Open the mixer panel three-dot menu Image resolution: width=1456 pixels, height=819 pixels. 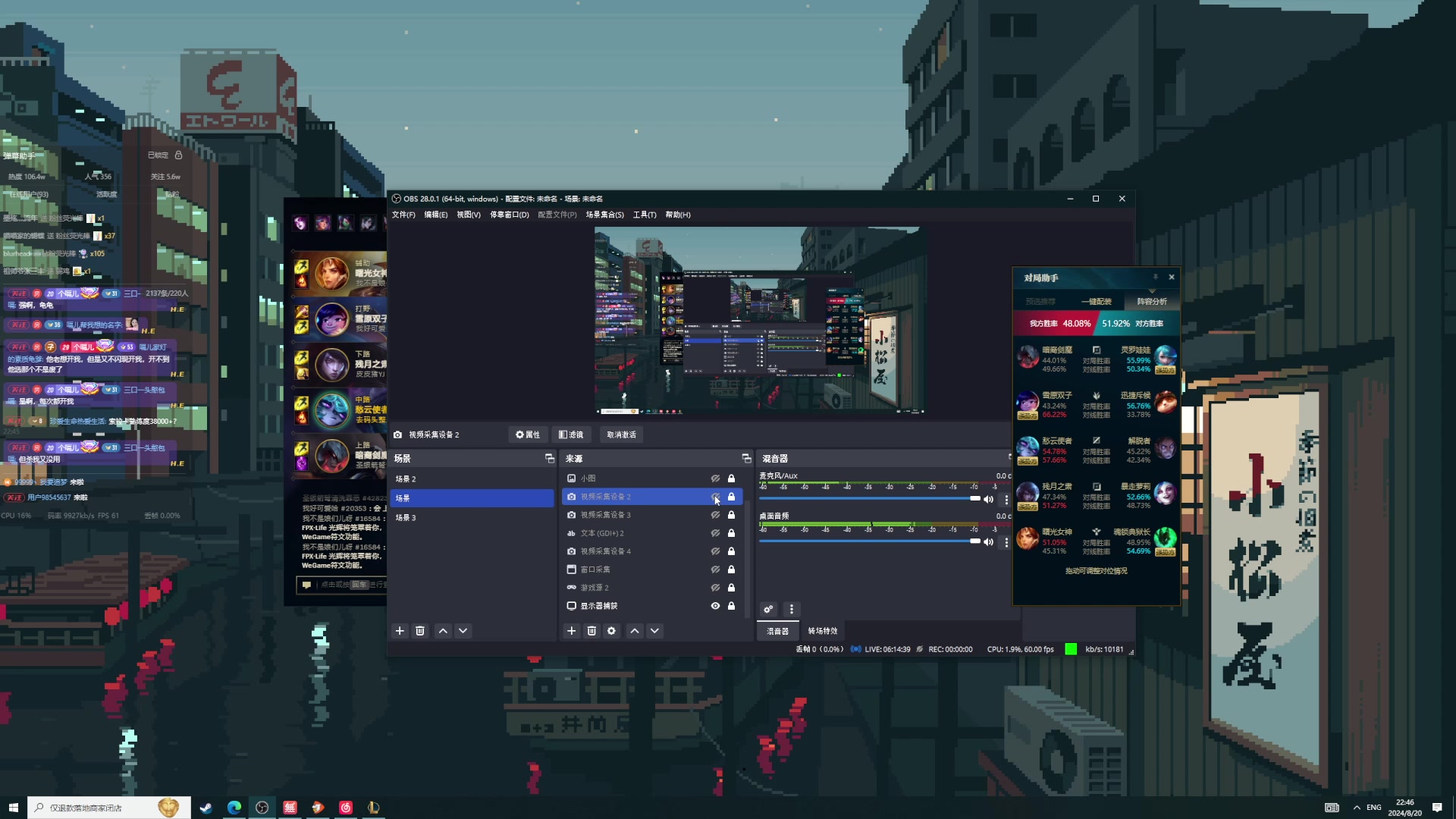(792, 609)
